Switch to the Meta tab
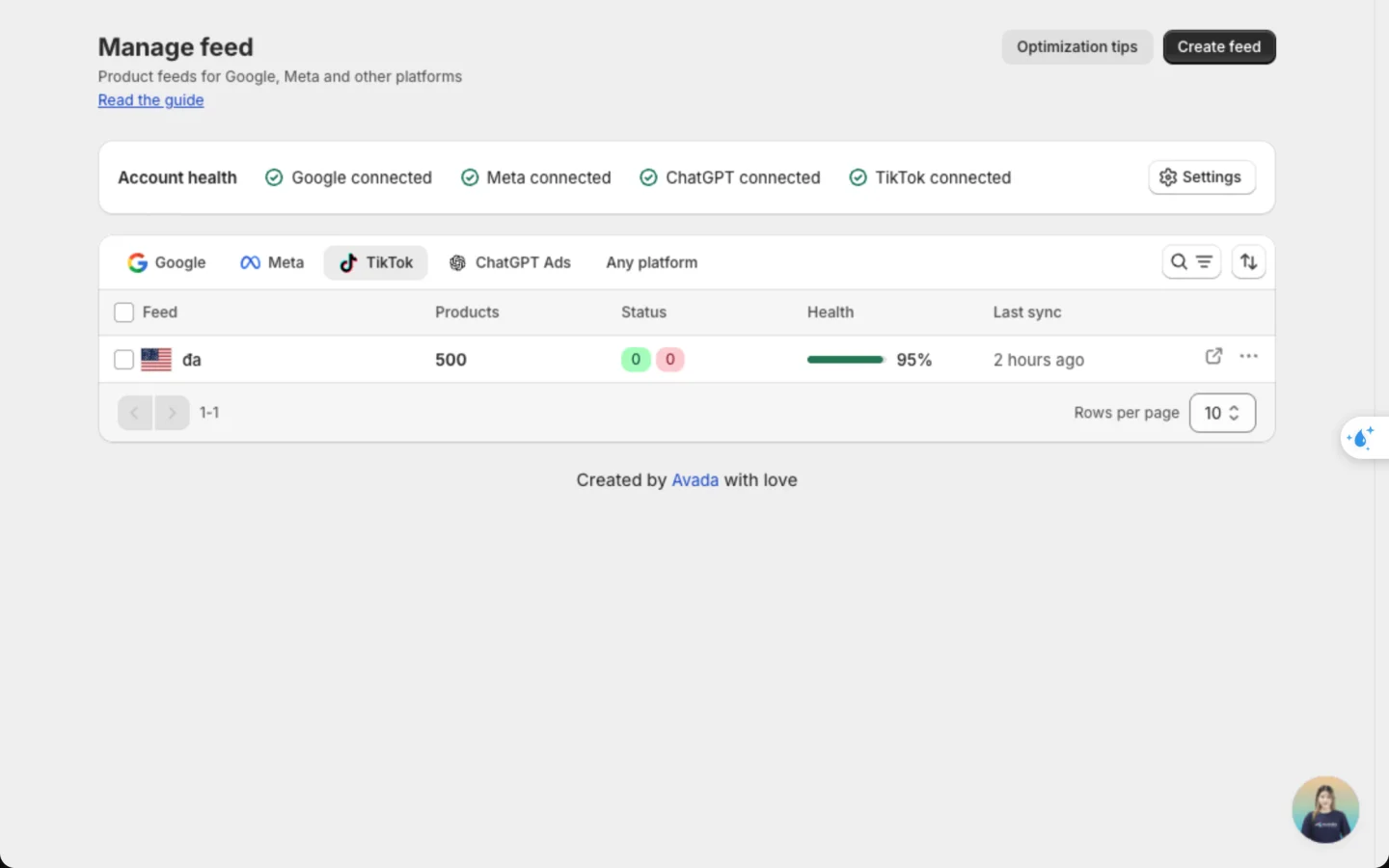 pyautogui.click(x=272, y=262)
